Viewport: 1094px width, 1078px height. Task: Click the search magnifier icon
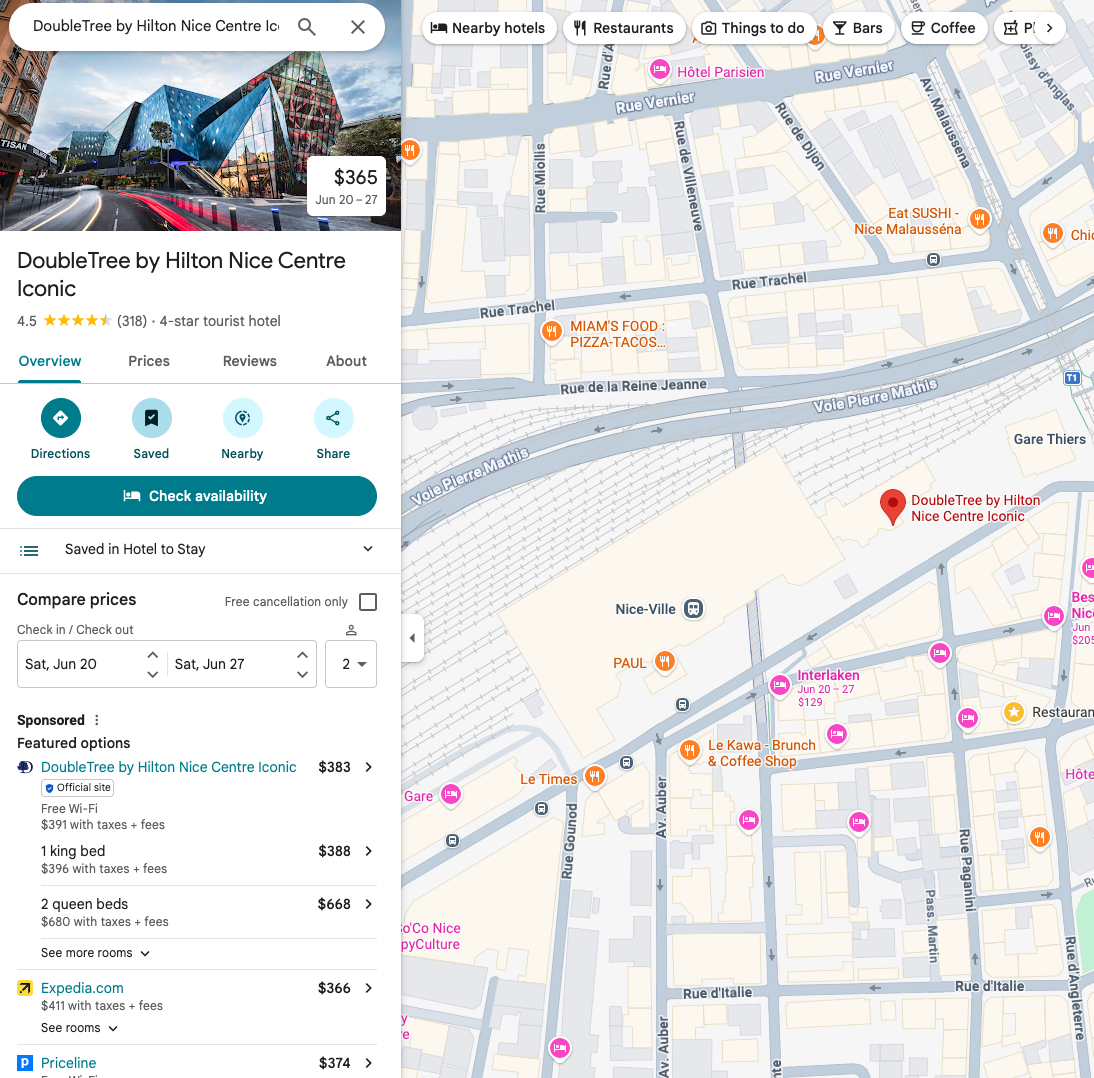pyautogui.click(x=307, y=27)
